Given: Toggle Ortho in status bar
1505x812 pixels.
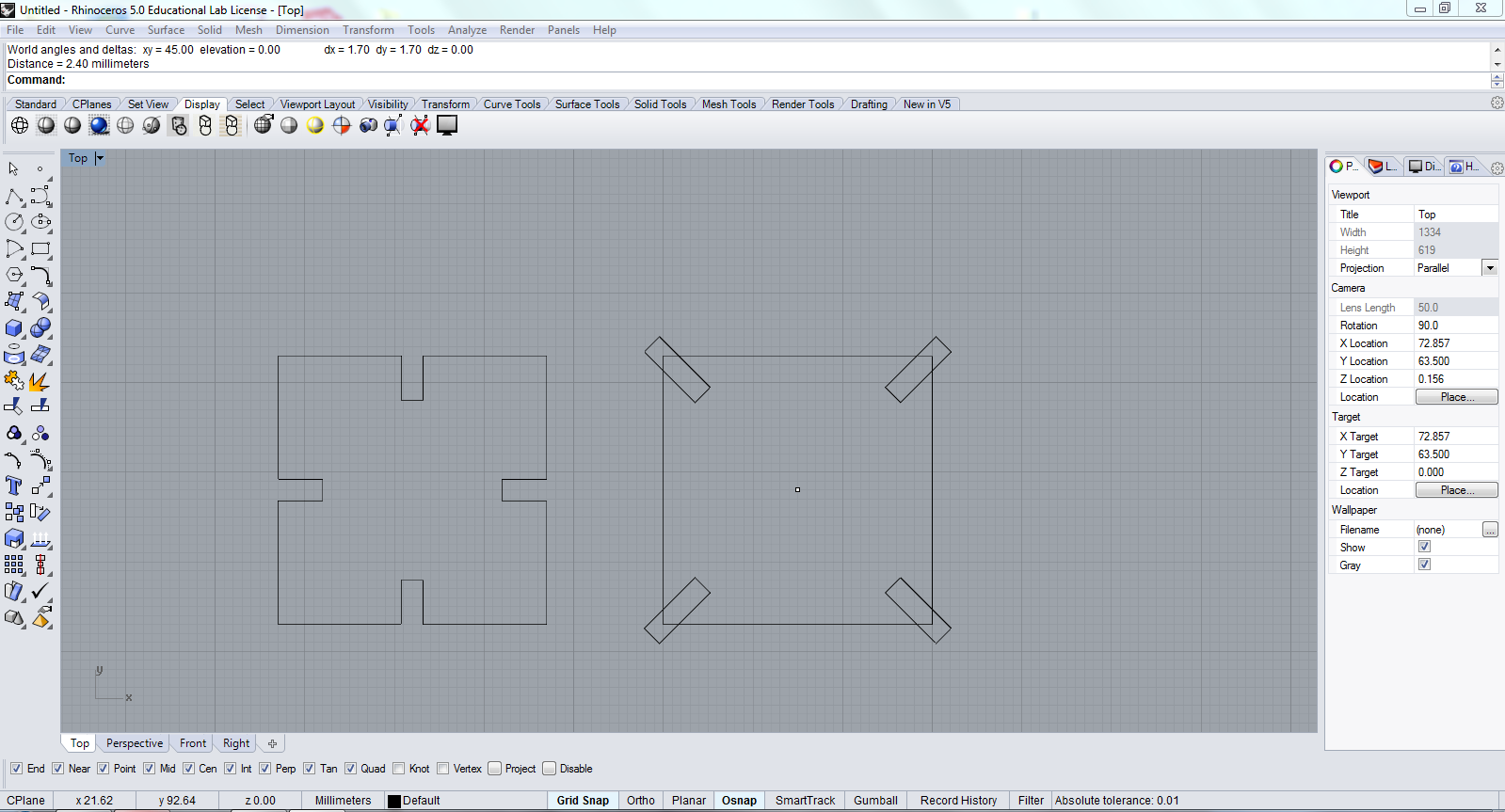Looking at the screenshot, I should coord(641,801).
